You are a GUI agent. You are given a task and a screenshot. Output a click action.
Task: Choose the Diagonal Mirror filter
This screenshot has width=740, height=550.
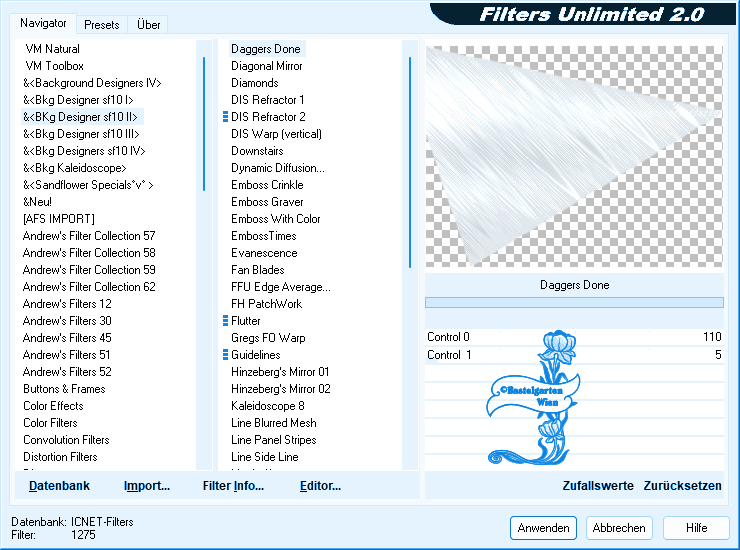(x=267, y=66)
